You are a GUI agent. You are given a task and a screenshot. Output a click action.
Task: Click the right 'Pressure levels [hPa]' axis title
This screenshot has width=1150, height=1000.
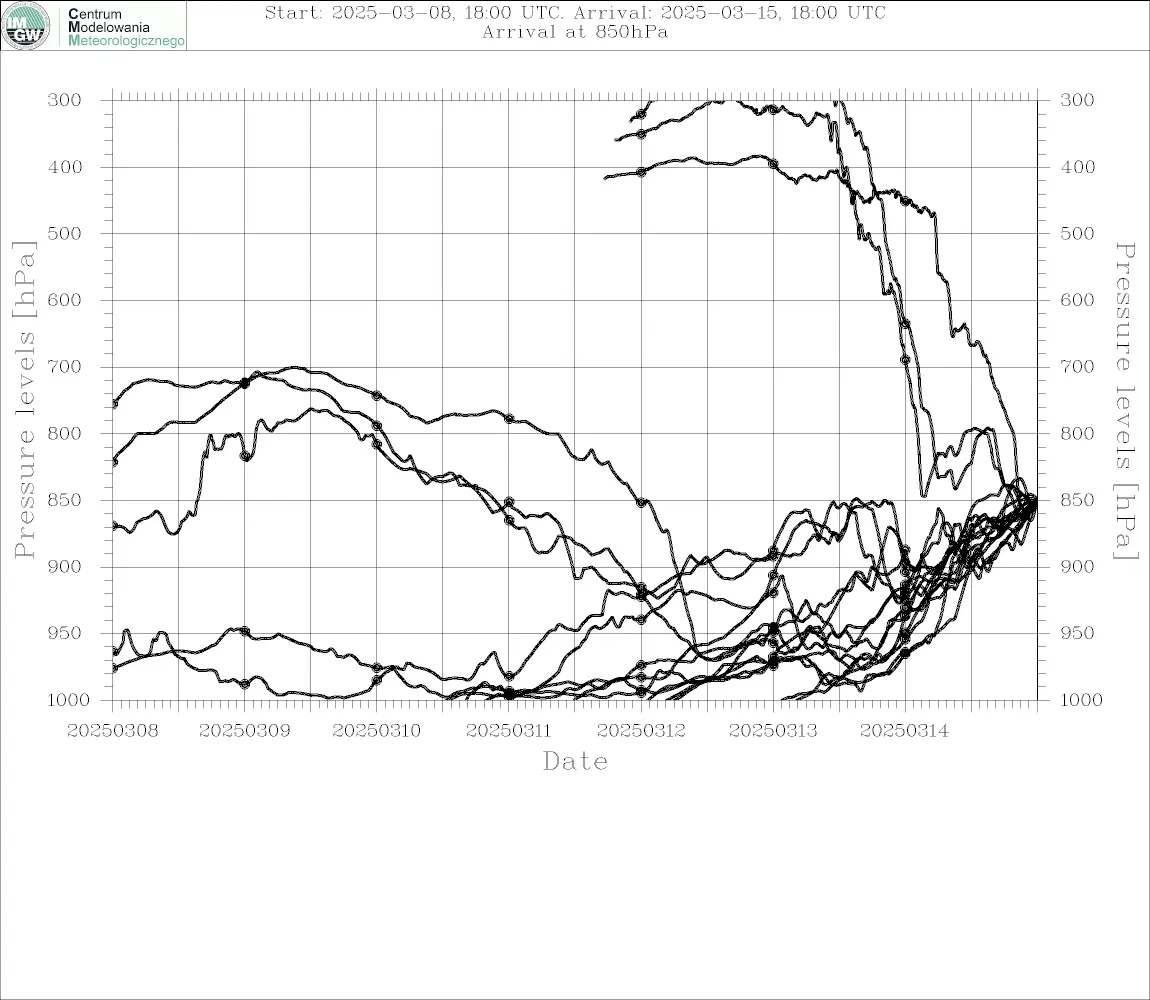pos(1125,401)
